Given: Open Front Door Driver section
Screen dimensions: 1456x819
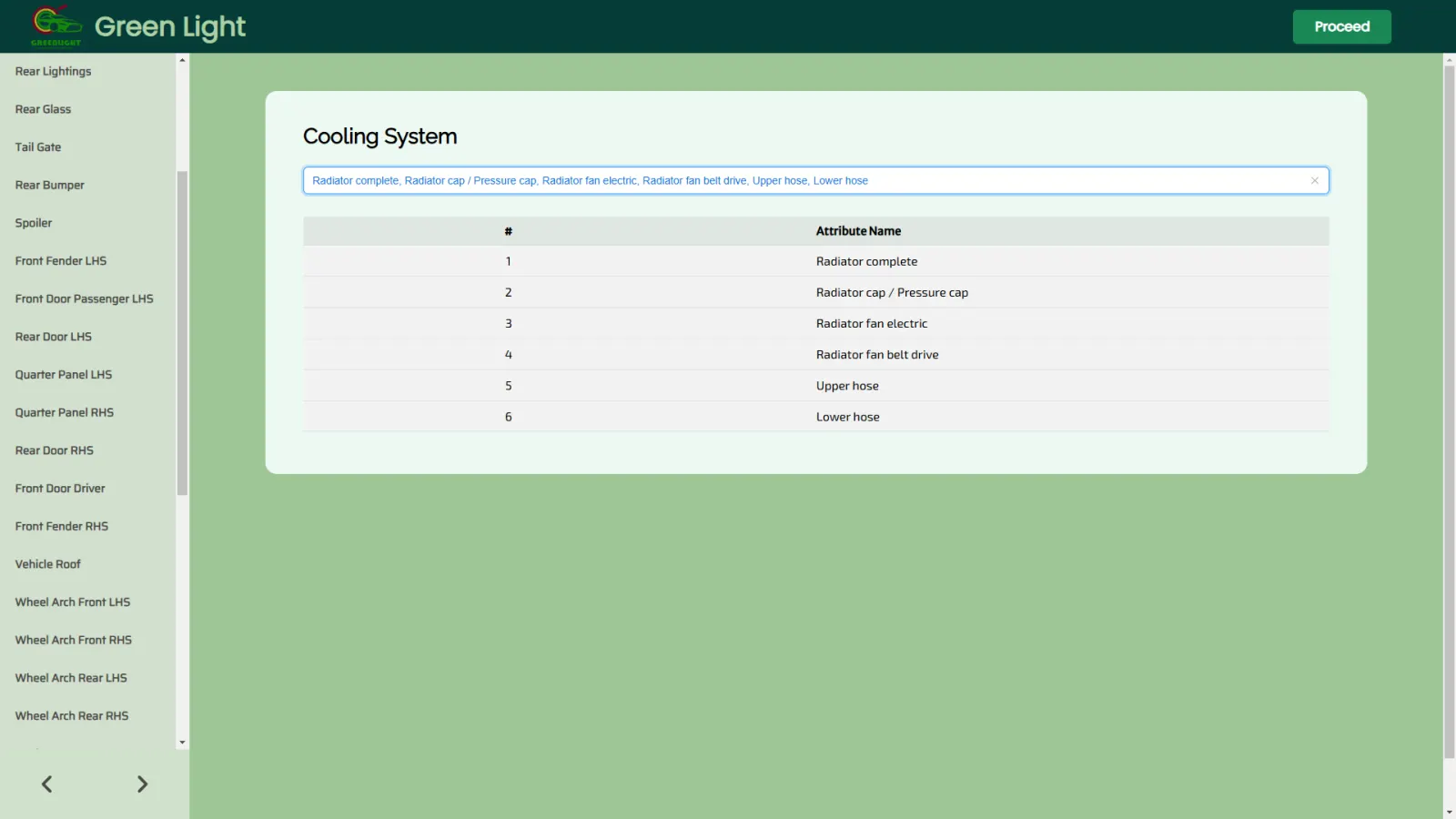Looking at the screenshot, I should pos(60,489).
